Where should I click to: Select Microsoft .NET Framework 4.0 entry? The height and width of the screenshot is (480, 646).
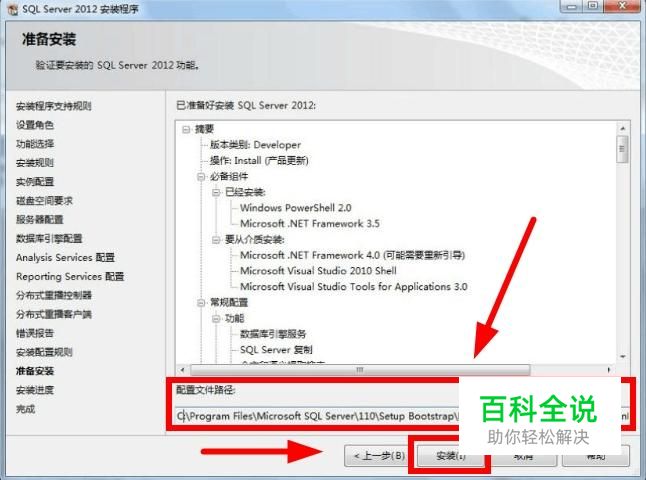[352, 255]
